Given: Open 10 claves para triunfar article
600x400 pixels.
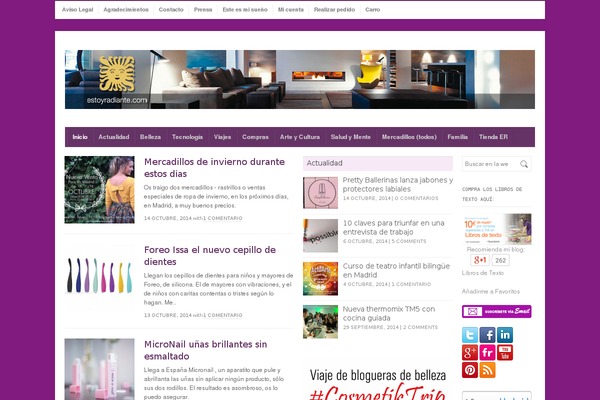Looking at the screenshot, I should coord(393,227).
